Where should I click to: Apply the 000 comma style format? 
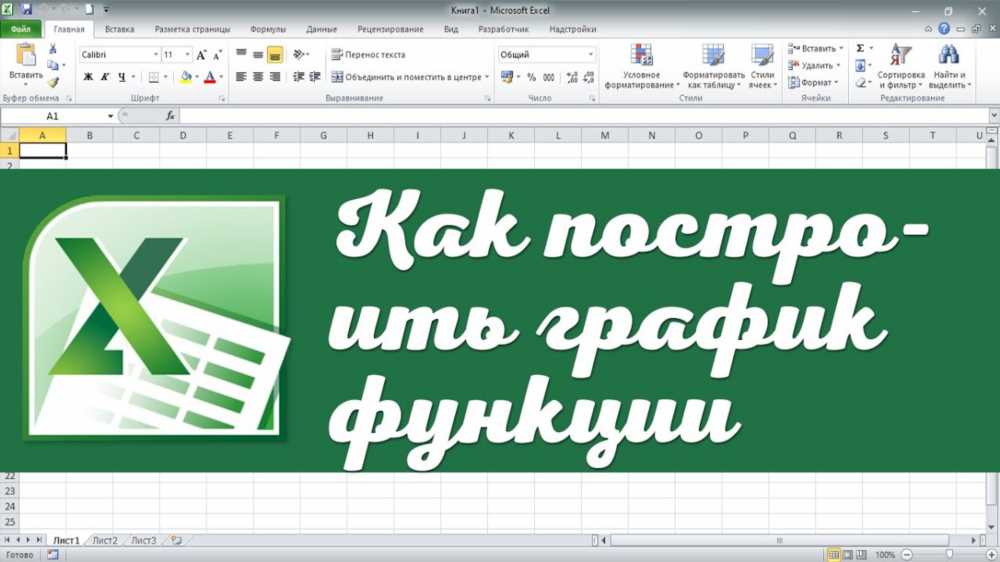pos(548,77)
